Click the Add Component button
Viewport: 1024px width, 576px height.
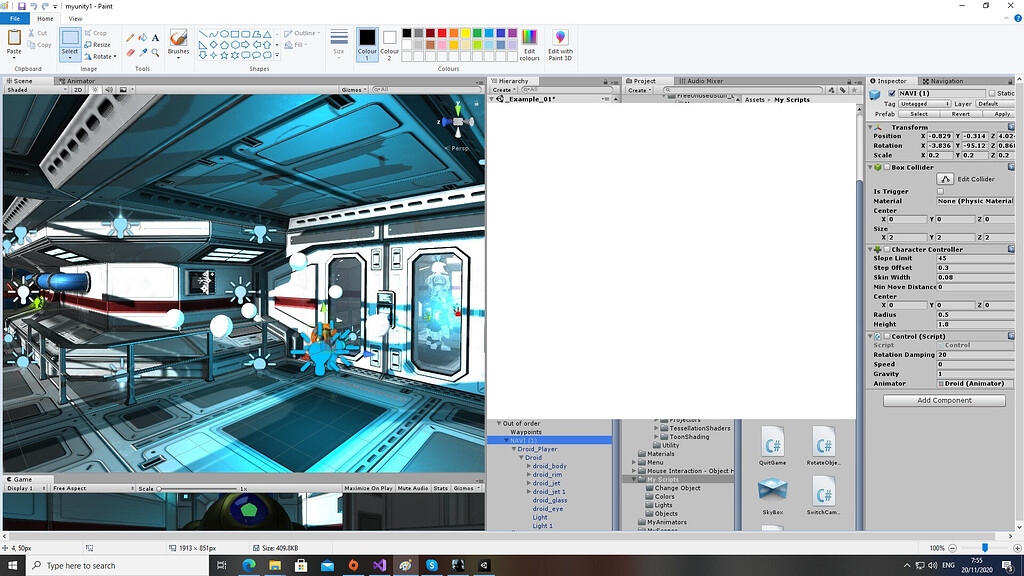(x=943, y=400)
